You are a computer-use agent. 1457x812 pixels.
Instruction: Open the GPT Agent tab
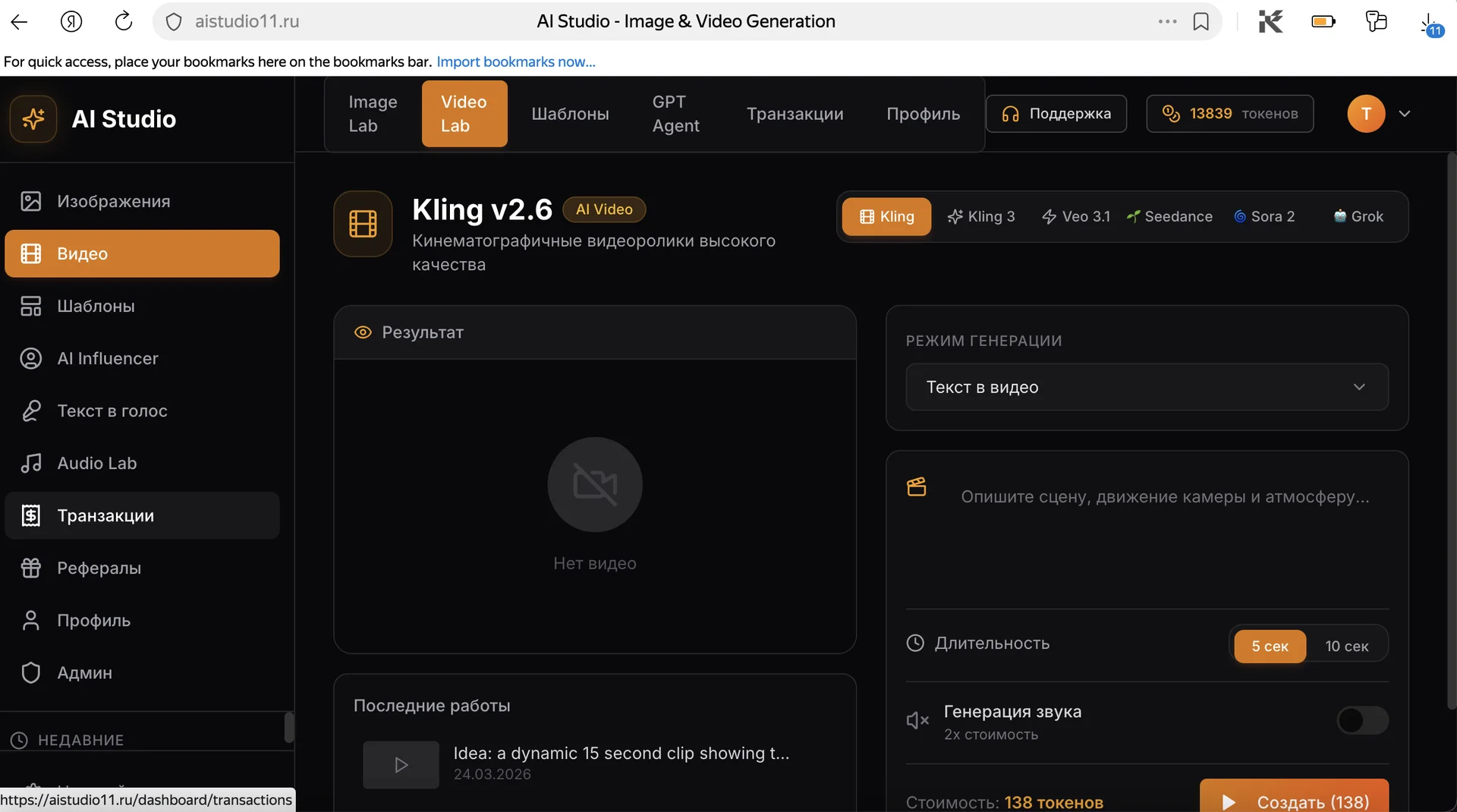tap(676, 114)
